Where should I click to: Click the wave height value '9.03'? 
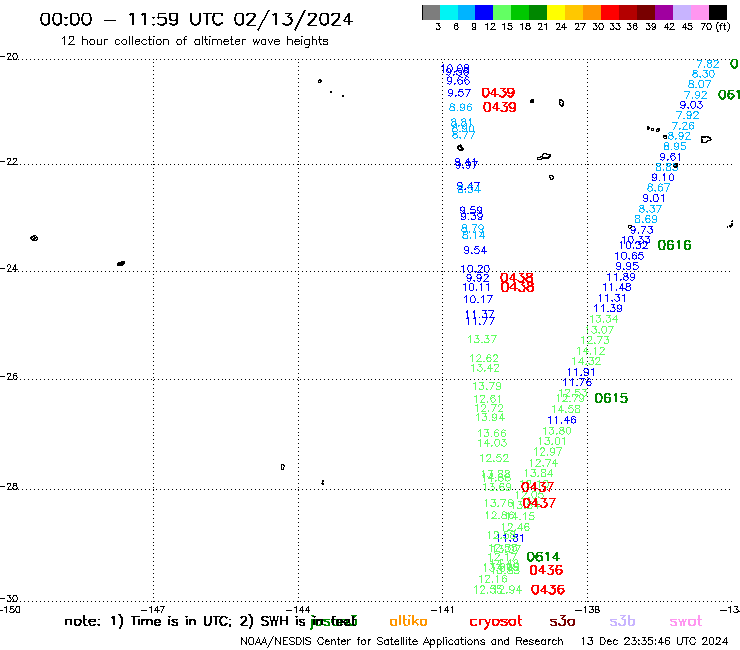(x=691, y=105)
